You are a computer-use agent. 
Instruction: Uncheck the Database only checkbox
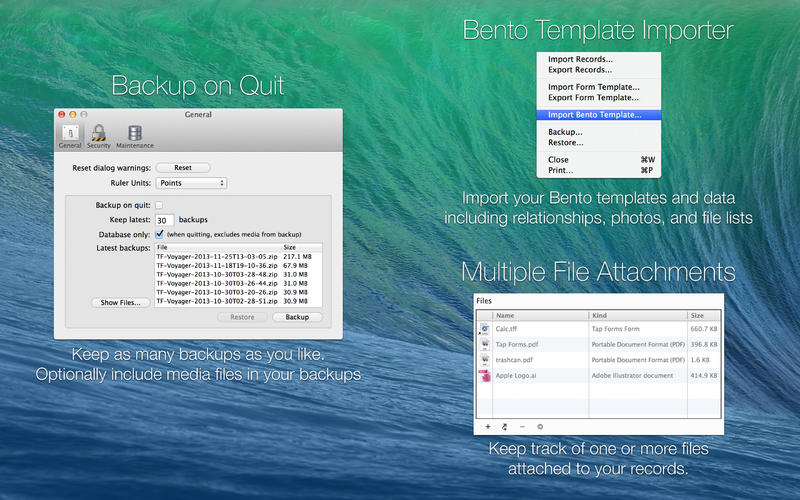pos(159,233)
